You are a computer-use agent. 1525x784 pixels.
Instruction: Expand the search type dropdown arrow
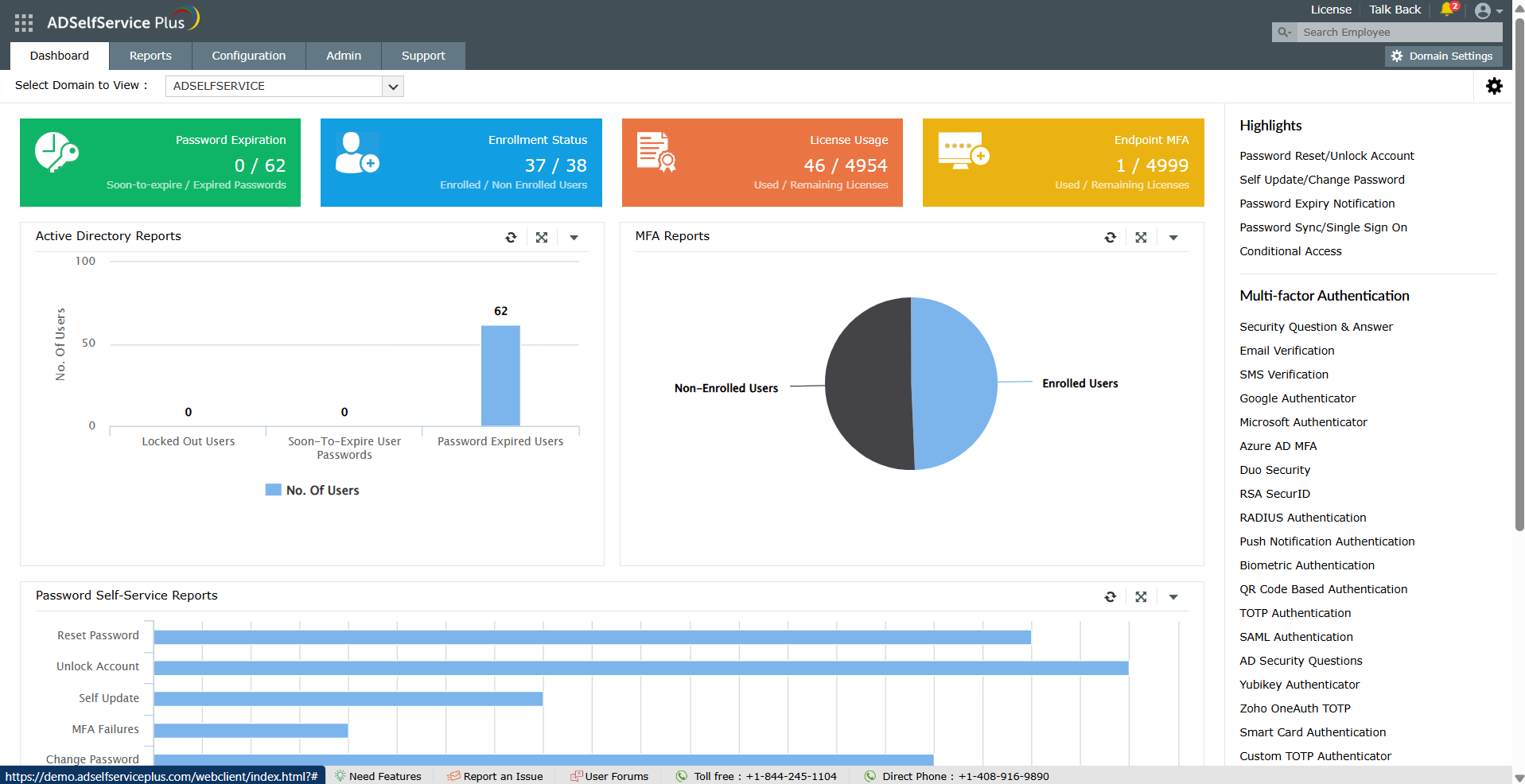(x=1288, y=33)
